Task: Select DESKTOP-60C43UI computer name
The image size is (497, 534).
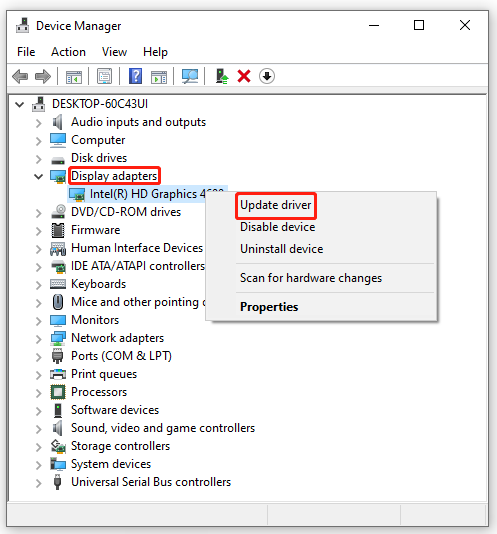Action: [x=100, y=104]
